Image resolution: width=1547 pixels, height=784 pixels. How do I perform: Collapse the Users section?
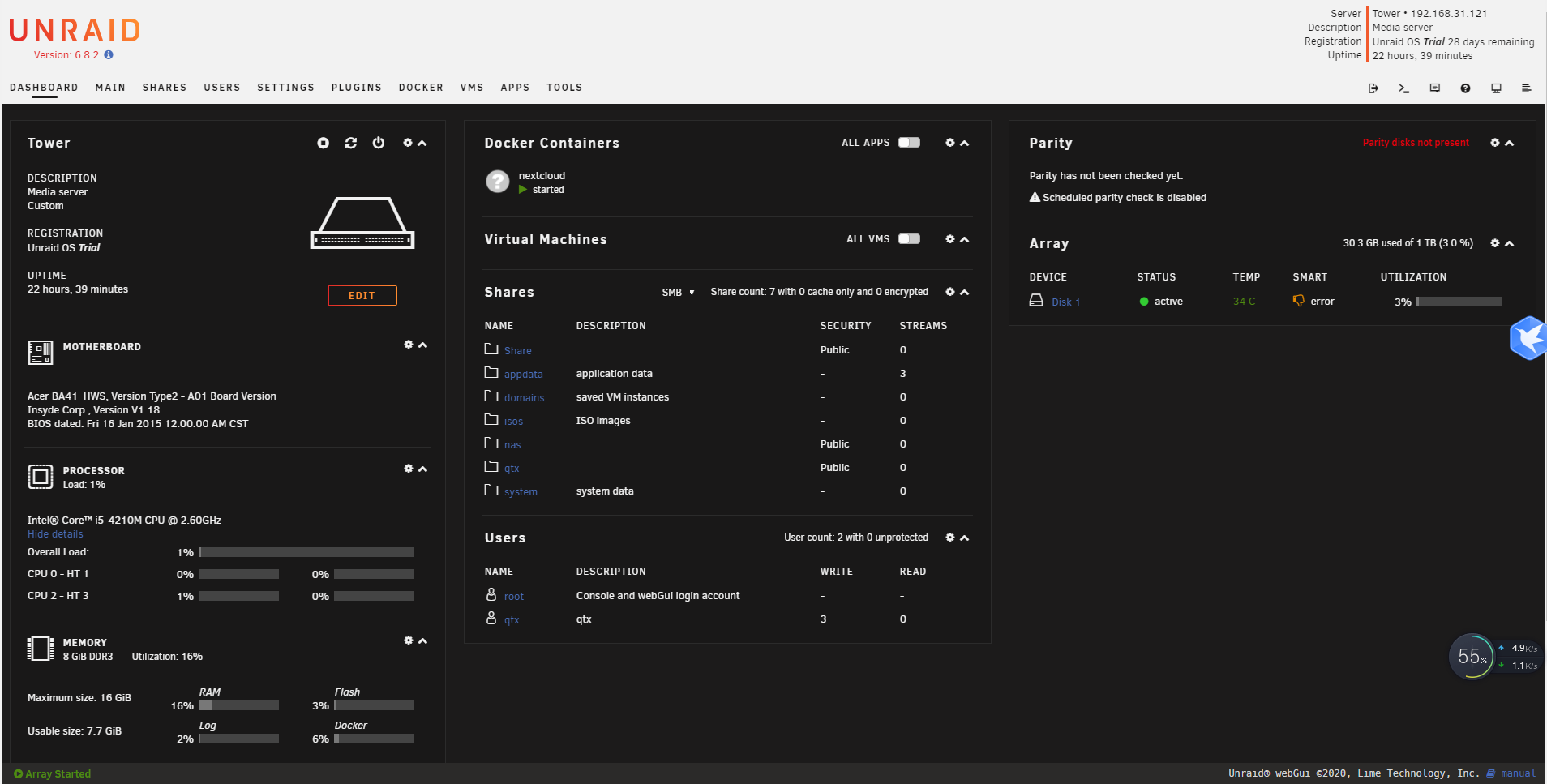pos(965,538)
